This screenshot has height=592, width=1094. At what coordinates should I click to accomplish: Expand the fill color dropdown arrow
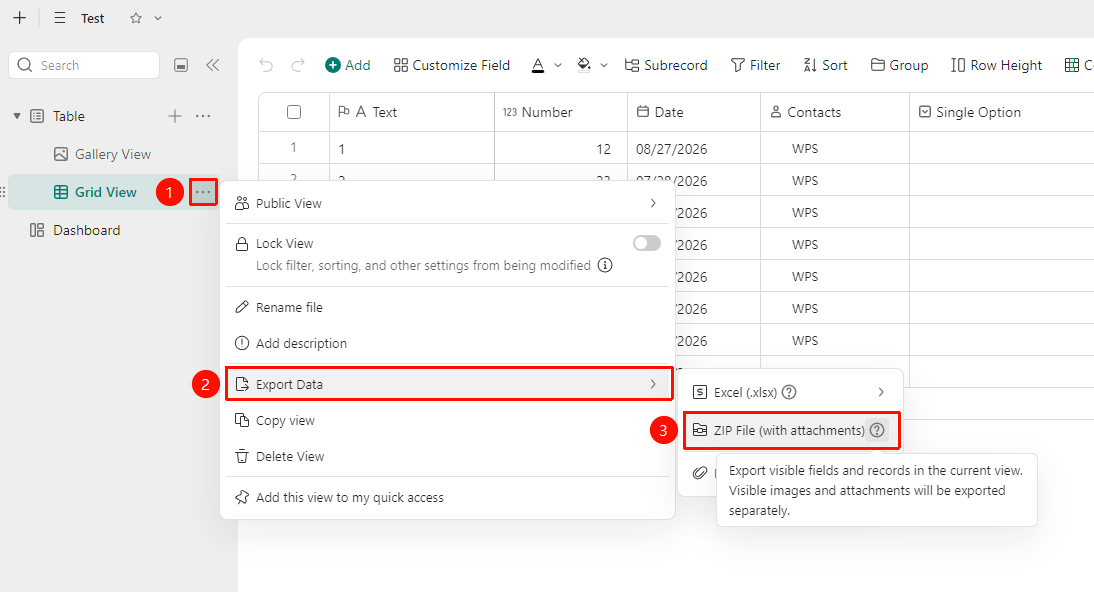[x=604, y=65]
